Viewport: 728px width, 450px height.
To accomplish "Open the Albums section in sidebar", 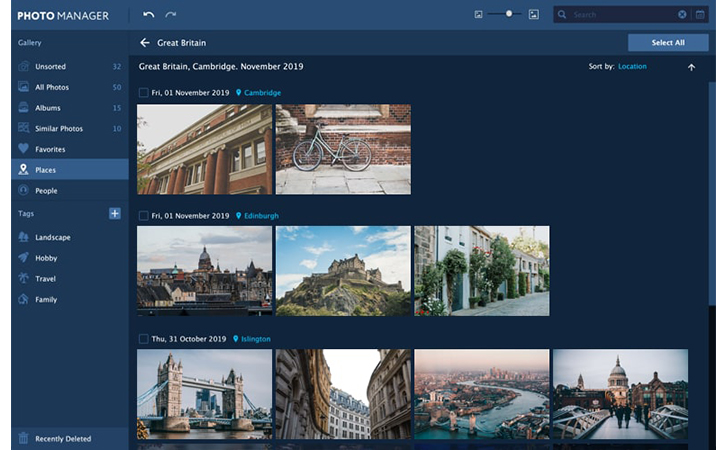I will (48, 108).
